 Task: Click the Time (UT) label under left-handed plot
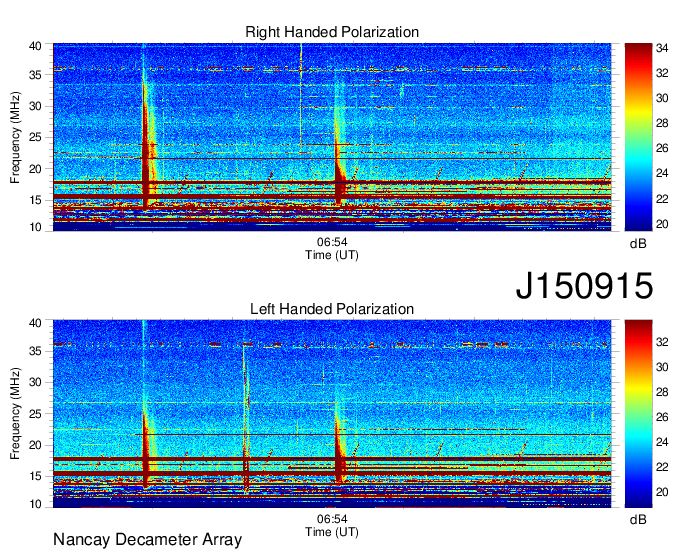tap(332, 532)
